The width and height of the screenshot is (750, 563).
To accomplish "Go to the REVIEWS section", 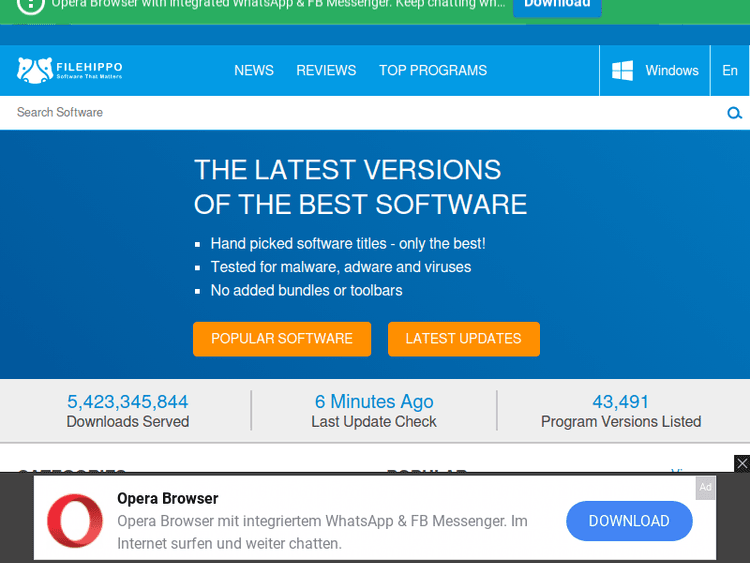I will [326, 70].
